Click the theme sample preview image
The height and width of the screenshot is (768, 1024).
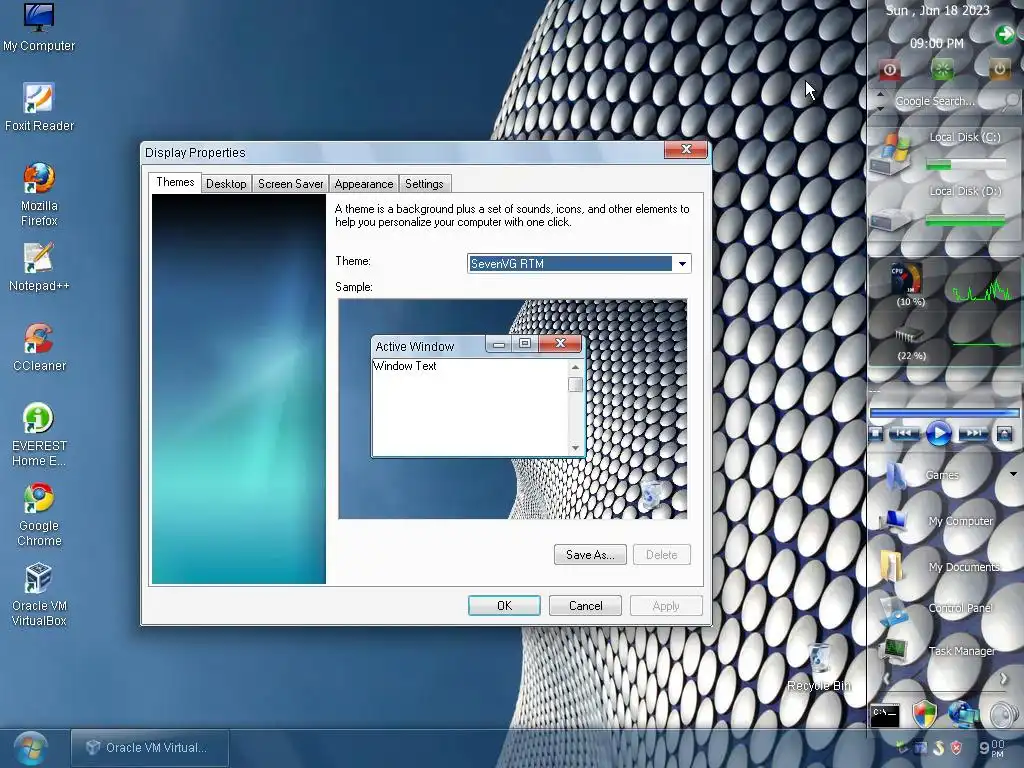point(513,409)
